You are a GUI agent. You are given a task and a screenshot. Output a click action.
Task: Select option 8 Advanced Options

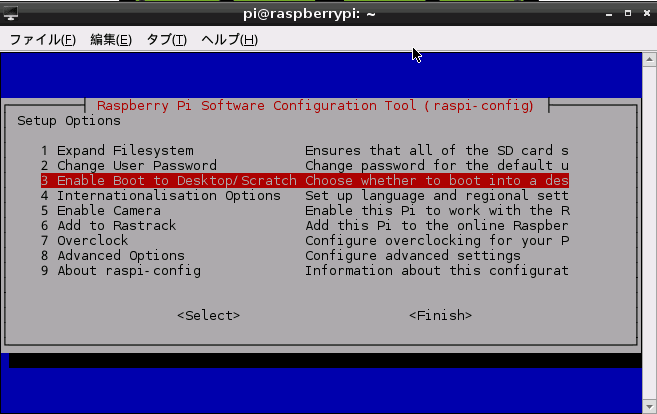click(x=113, y=256)
